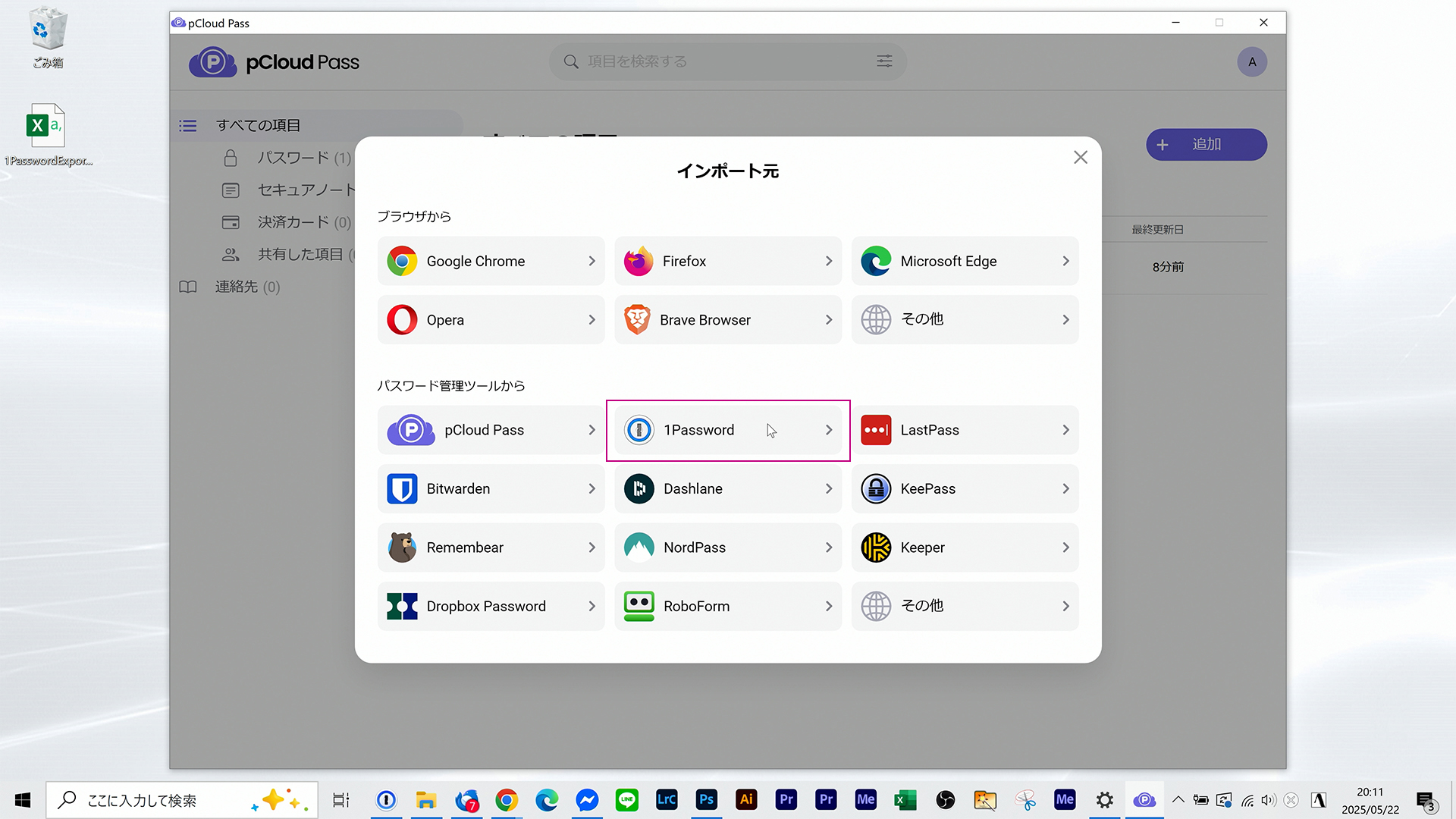Expand Dropbox Password import chevron
The width and height of the screenshot is (1456, 819).
pos(591,607)
